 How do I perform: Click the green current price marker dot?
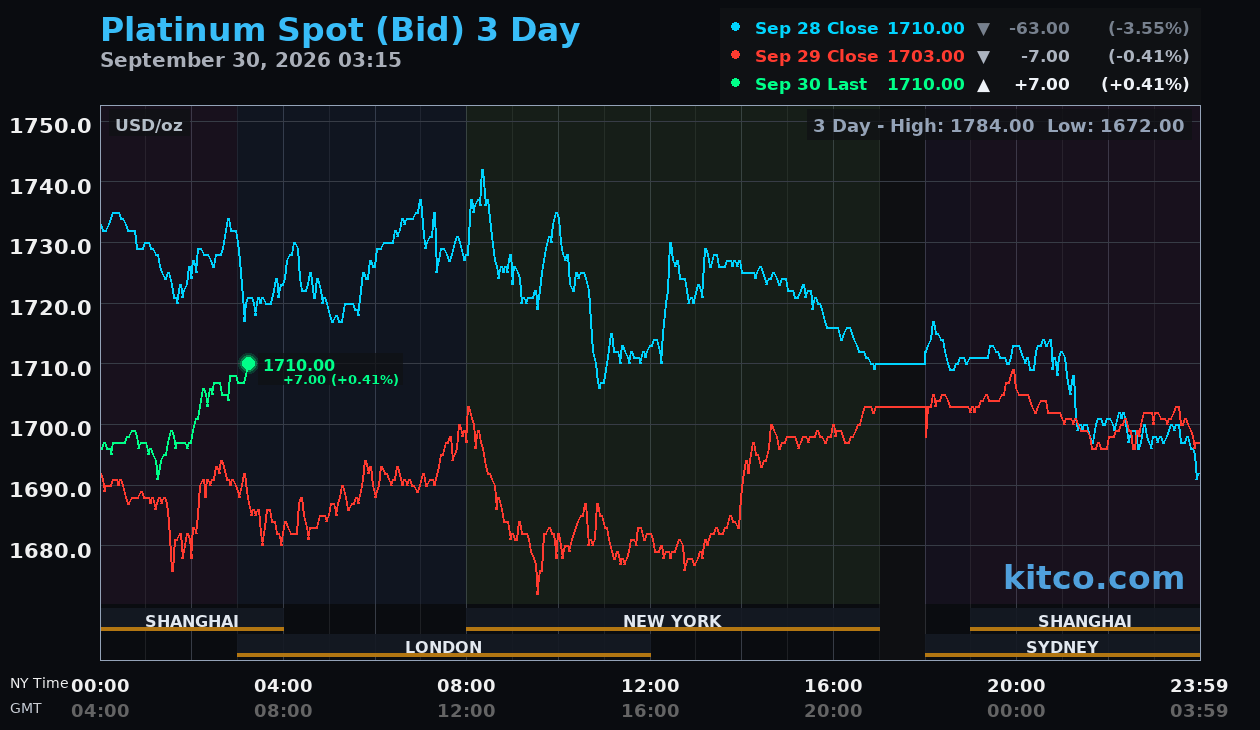248,363
